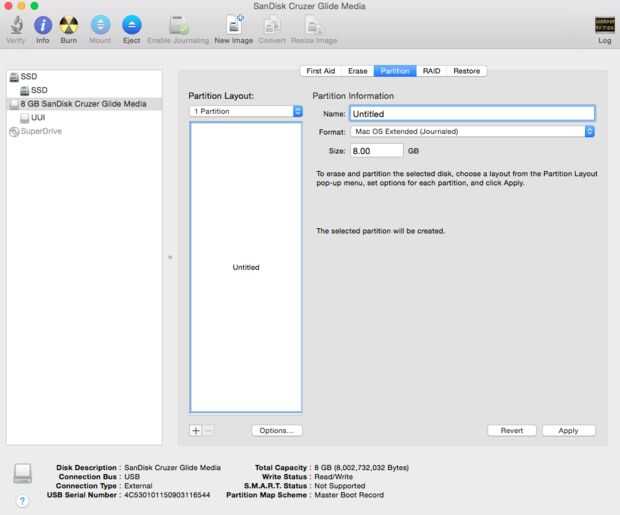Click the Resize Image toolbar icon
Screen dimensions: 620x515
coord(314,25)
